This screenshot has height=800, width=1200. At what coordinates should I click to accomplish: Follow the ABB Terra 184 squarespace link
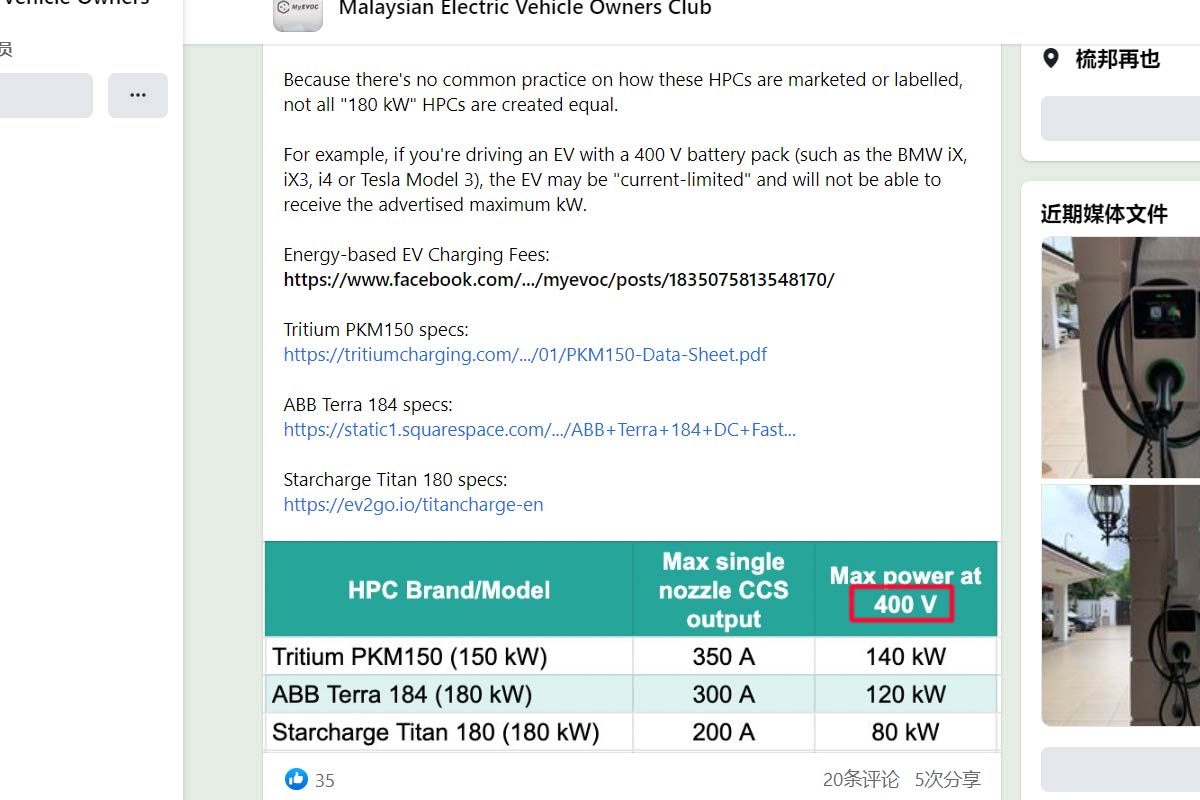pyautogui.click(x=539, y=430)
